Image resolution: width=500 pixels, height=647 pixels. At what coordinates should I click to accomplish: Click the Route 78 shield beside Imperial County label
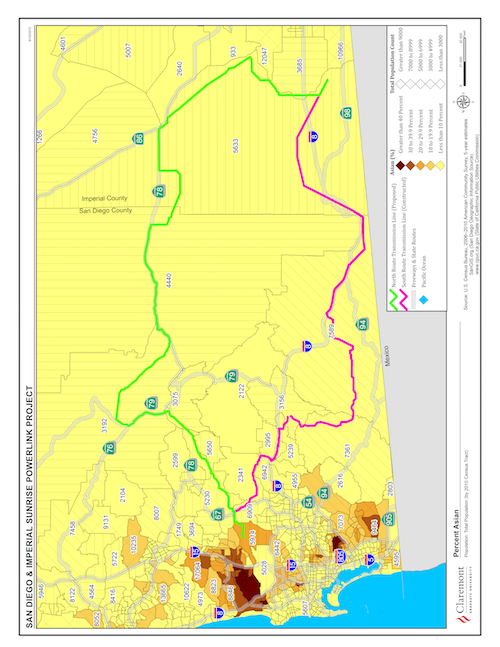[x=159, y=191]
